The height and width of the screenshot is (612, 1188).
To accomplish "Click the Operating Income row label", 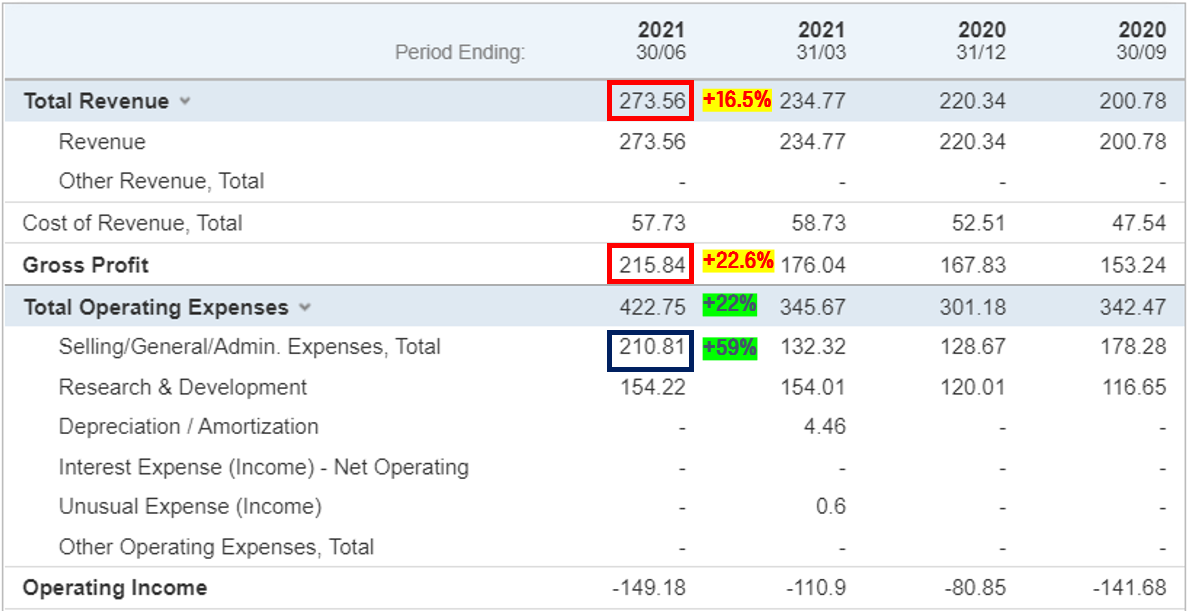I will (x=115, y=588).
